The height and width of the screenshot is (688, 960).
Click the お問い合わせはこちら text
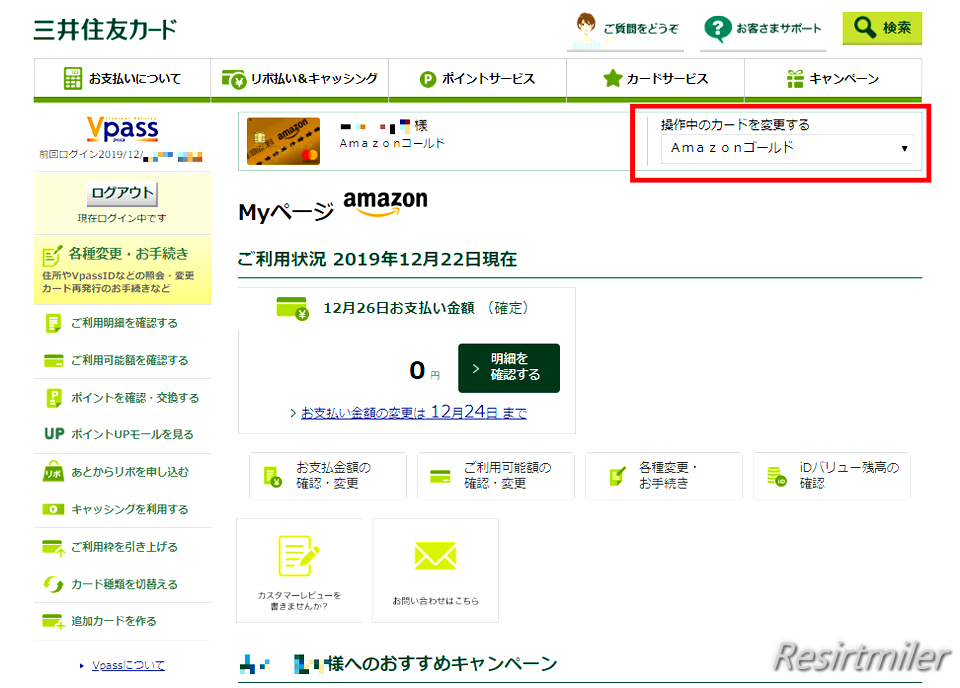point(435,601)
